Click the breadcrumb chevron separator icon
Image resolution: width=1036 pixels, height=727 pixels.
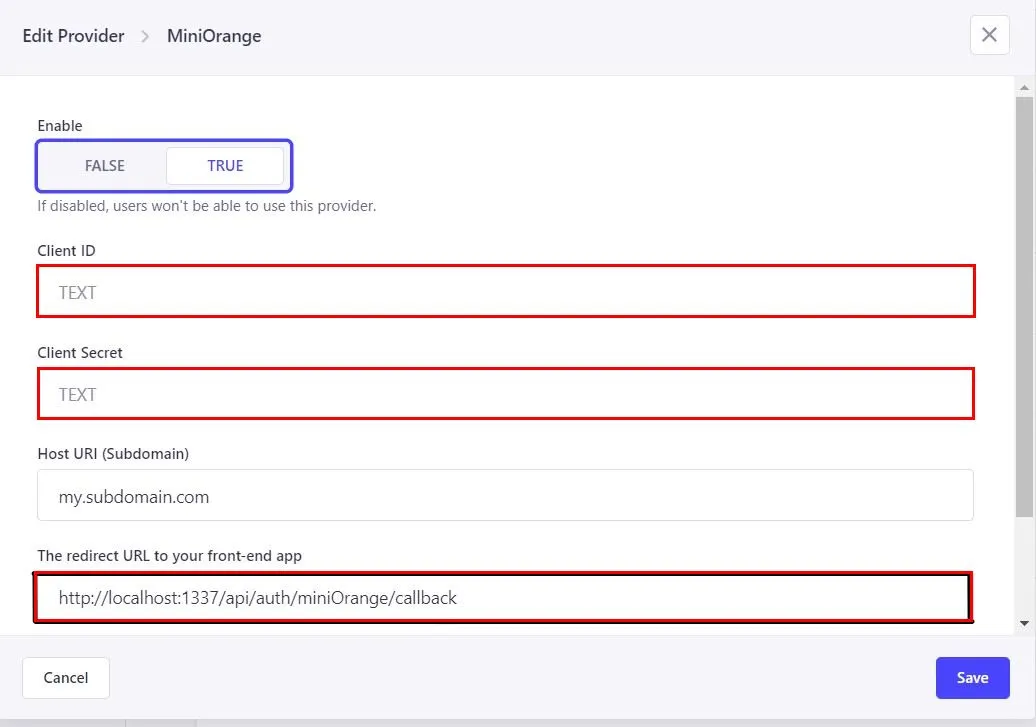click(x=145, y=36)
